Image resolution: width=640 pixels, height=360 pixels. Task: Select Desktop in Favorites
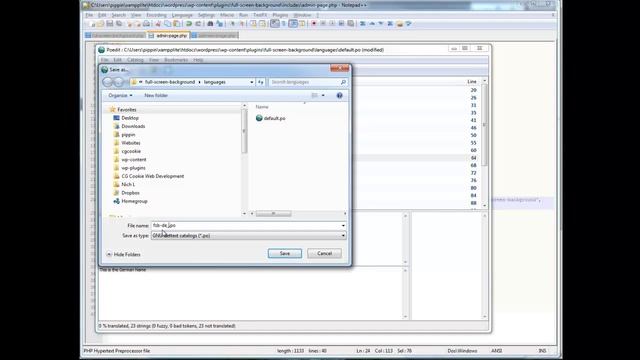click(126, 118)
